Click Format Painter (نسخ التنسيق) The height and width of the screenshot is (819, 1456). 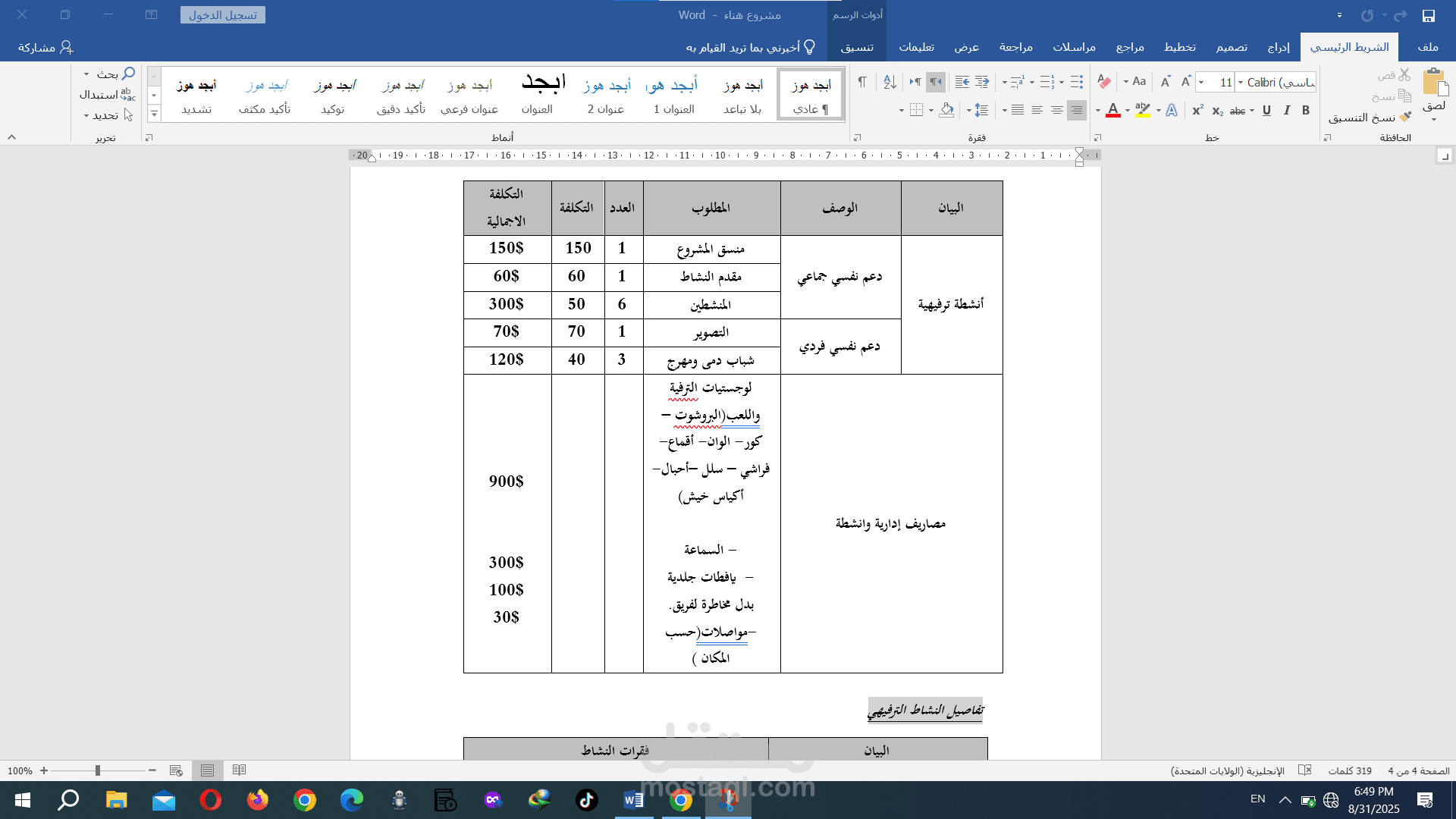coord(1370,118)
